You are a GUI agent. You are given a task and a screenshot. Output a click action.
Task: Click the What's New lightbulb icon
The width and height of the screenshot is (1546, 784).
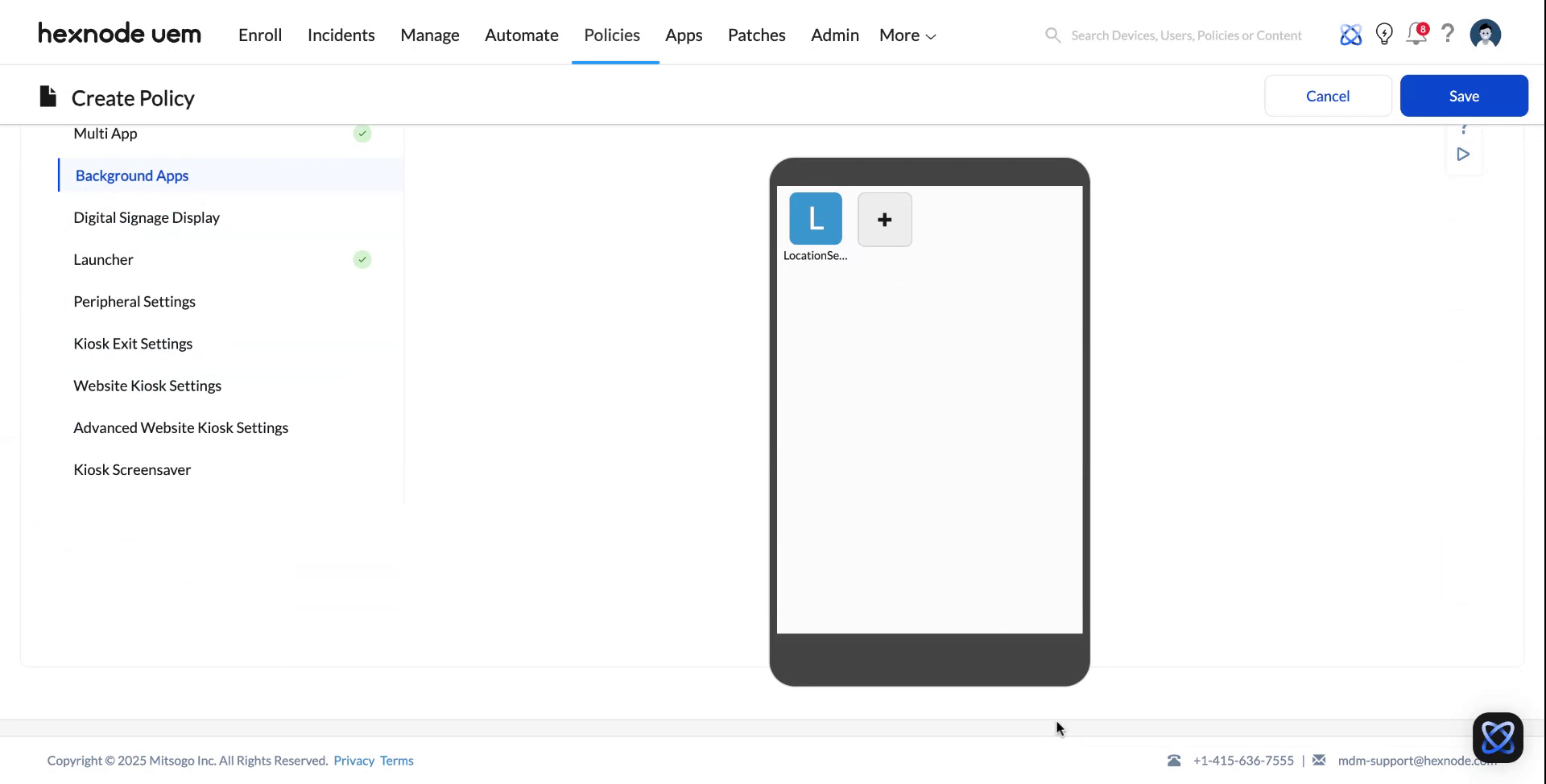click(1384, 35)
